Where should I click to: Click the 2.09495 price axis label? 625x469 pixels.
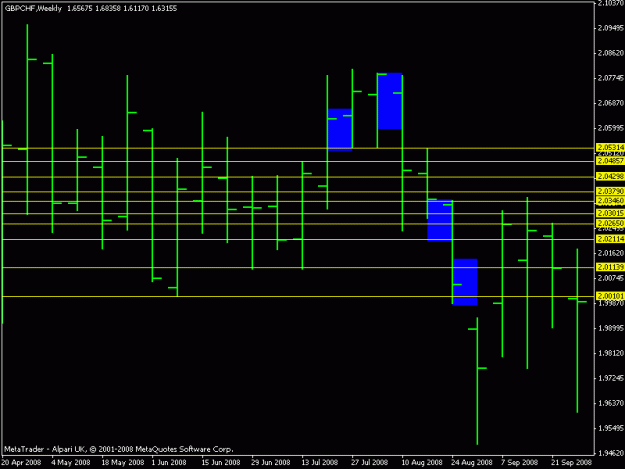pyautogui.click(x=611, y=28)
